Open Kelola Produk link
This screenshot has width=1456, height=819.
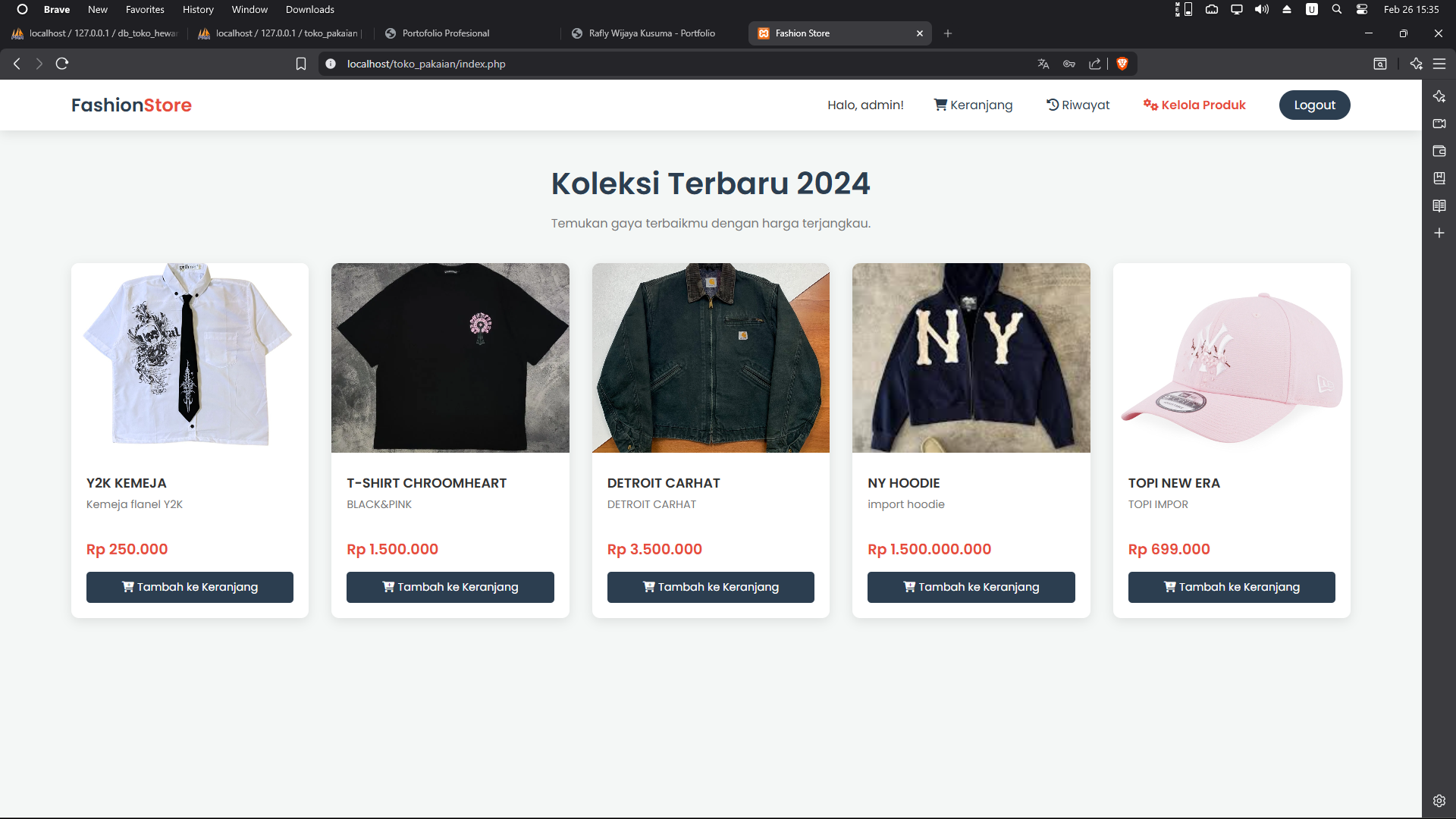1195,105
